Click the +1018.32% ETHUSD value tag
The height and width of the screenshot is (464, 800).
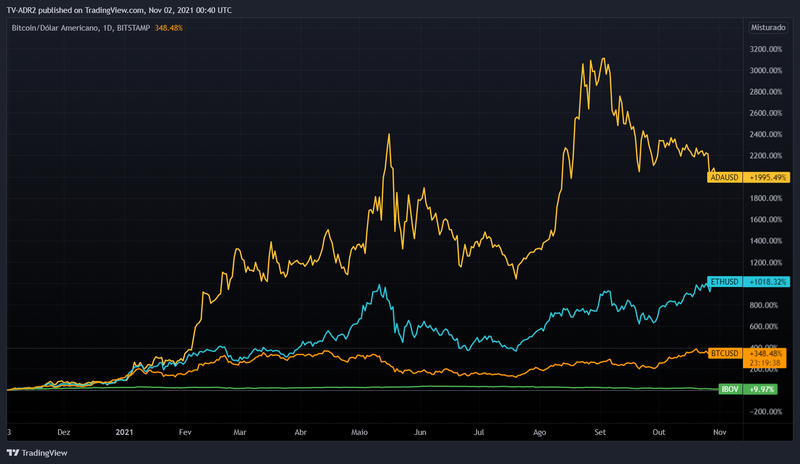point(766,282)
